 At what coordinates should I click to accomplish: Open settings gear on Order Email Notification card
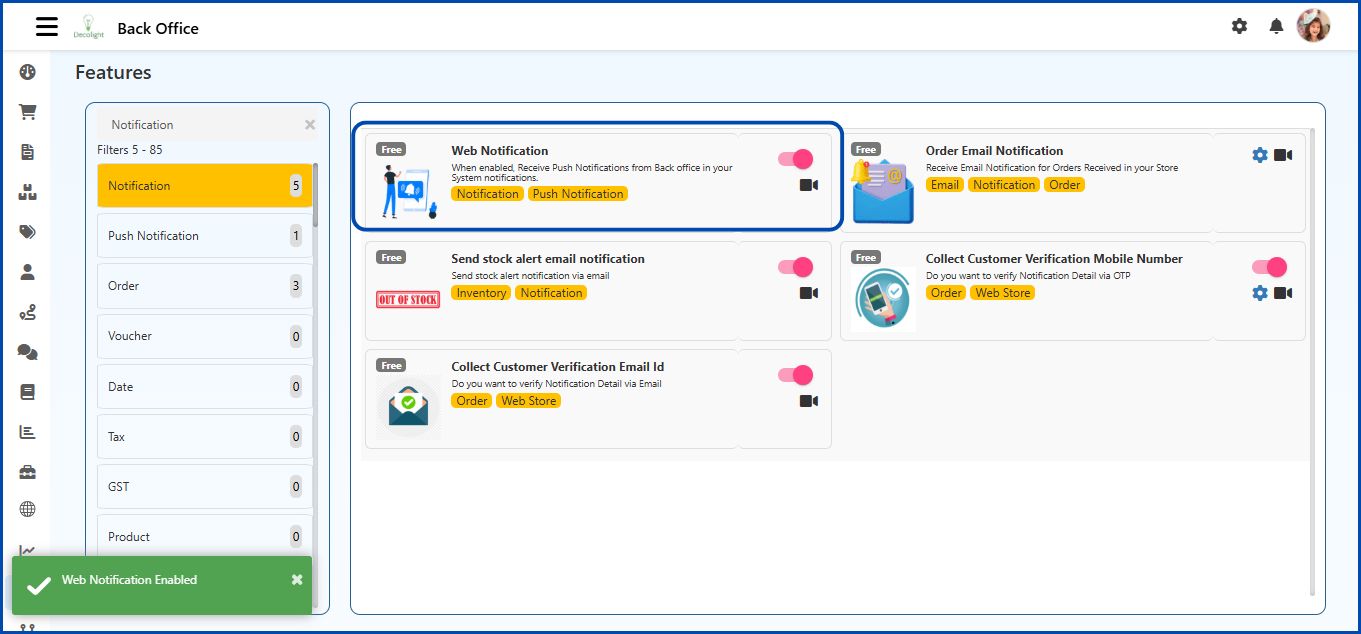tap(1259, 155)
